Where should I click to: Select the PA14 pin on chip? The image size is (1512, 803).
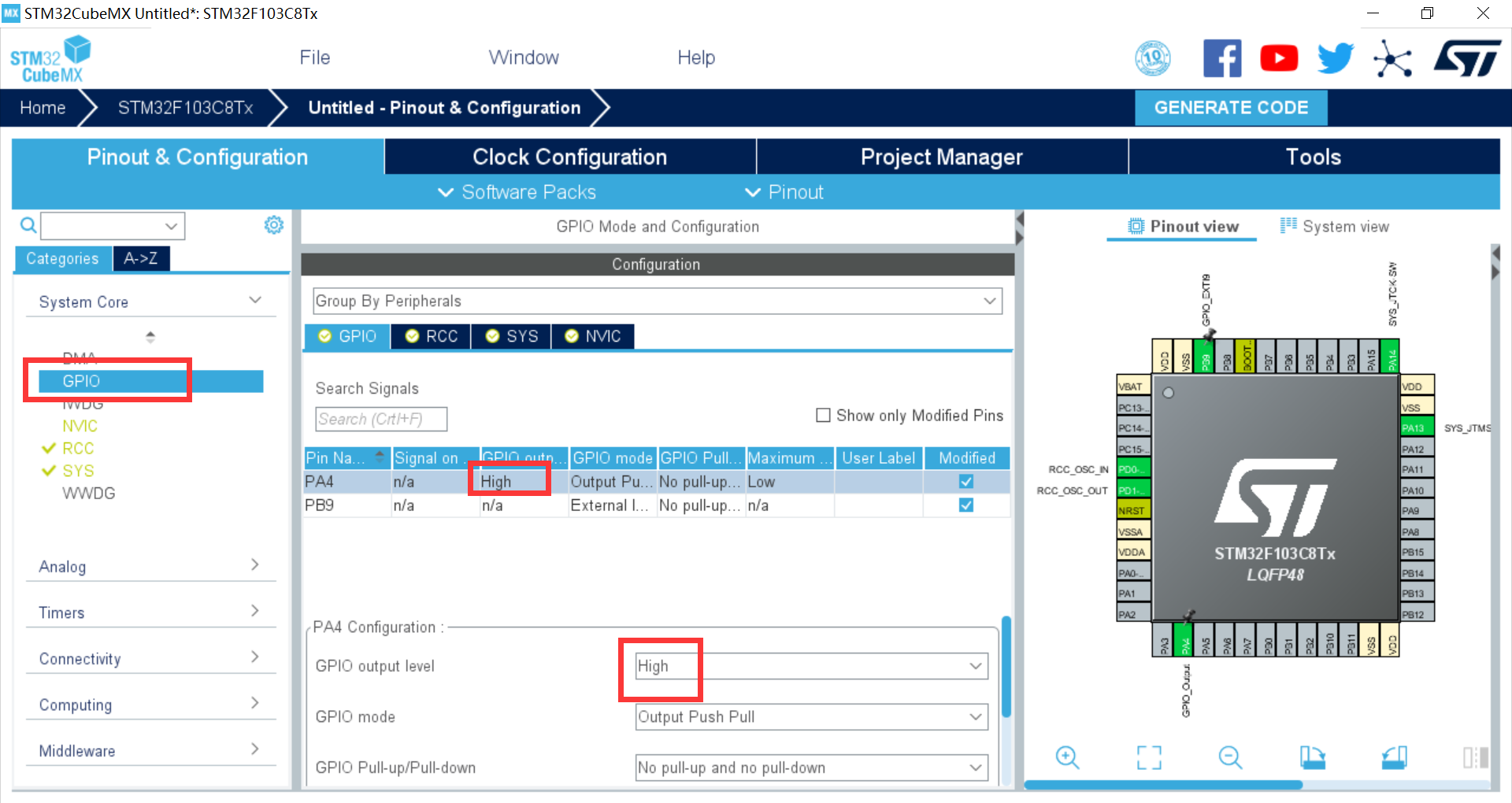[1391, 356]
